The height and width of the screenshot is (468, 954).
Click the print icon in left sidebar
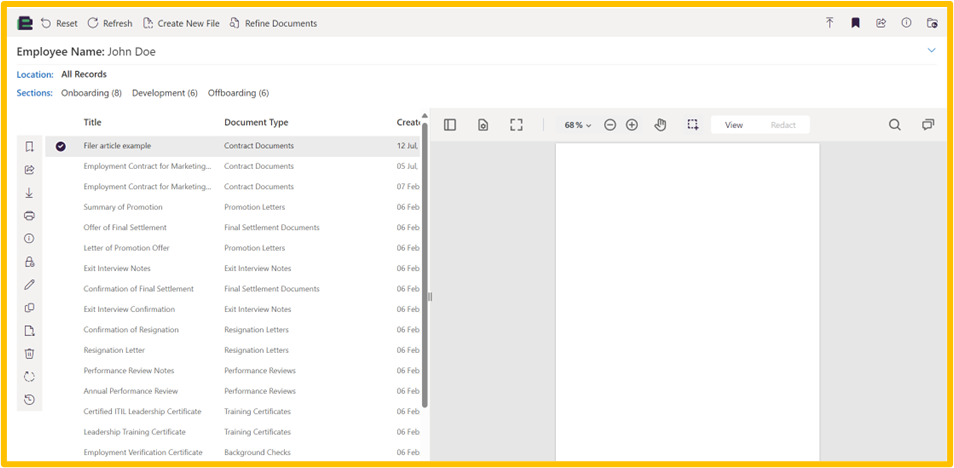coord(30,216)
